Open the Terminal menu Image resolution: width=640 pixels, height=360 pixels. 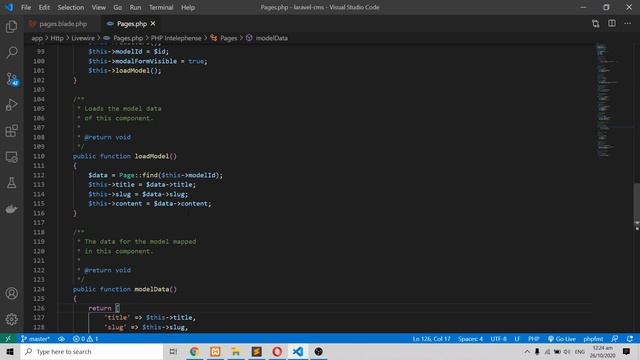pyautogui.click(x=161, y=7)
